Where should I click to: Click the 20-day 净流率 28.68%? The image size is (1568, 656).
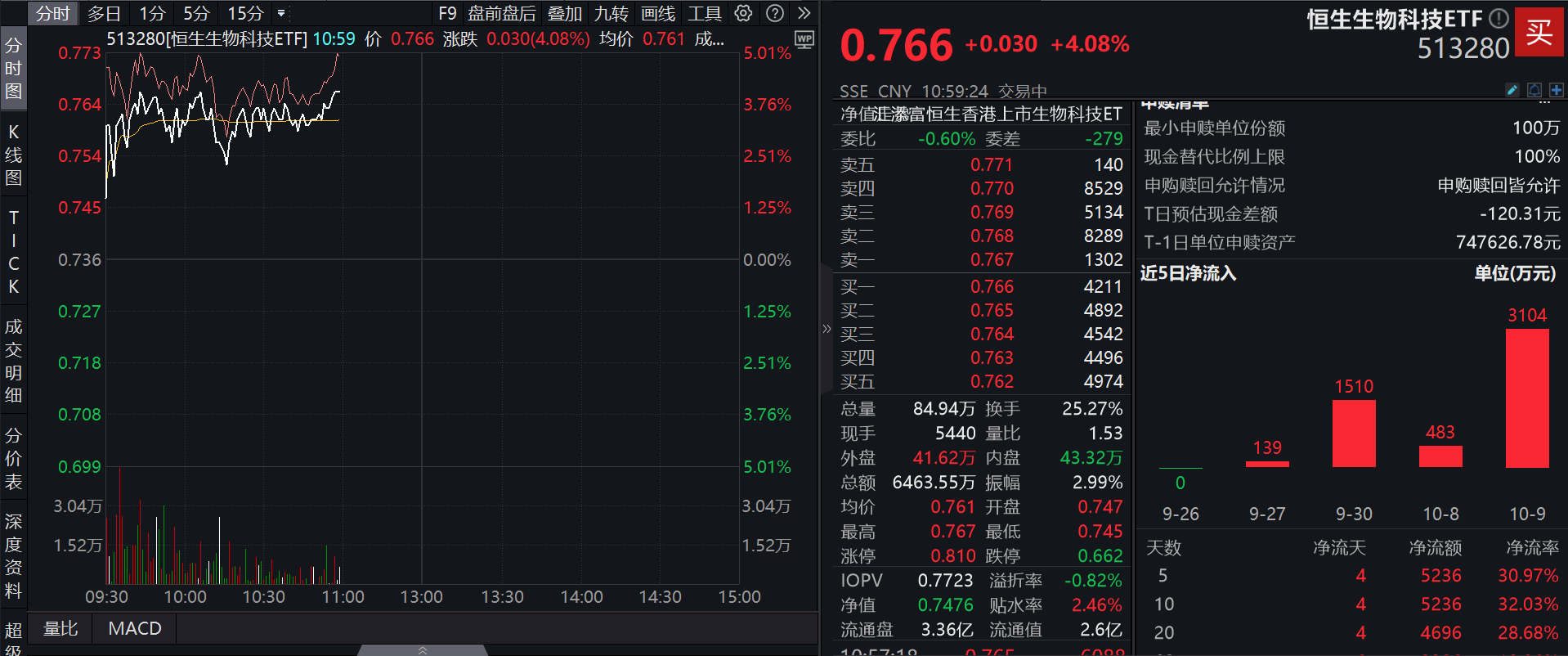1528,632
